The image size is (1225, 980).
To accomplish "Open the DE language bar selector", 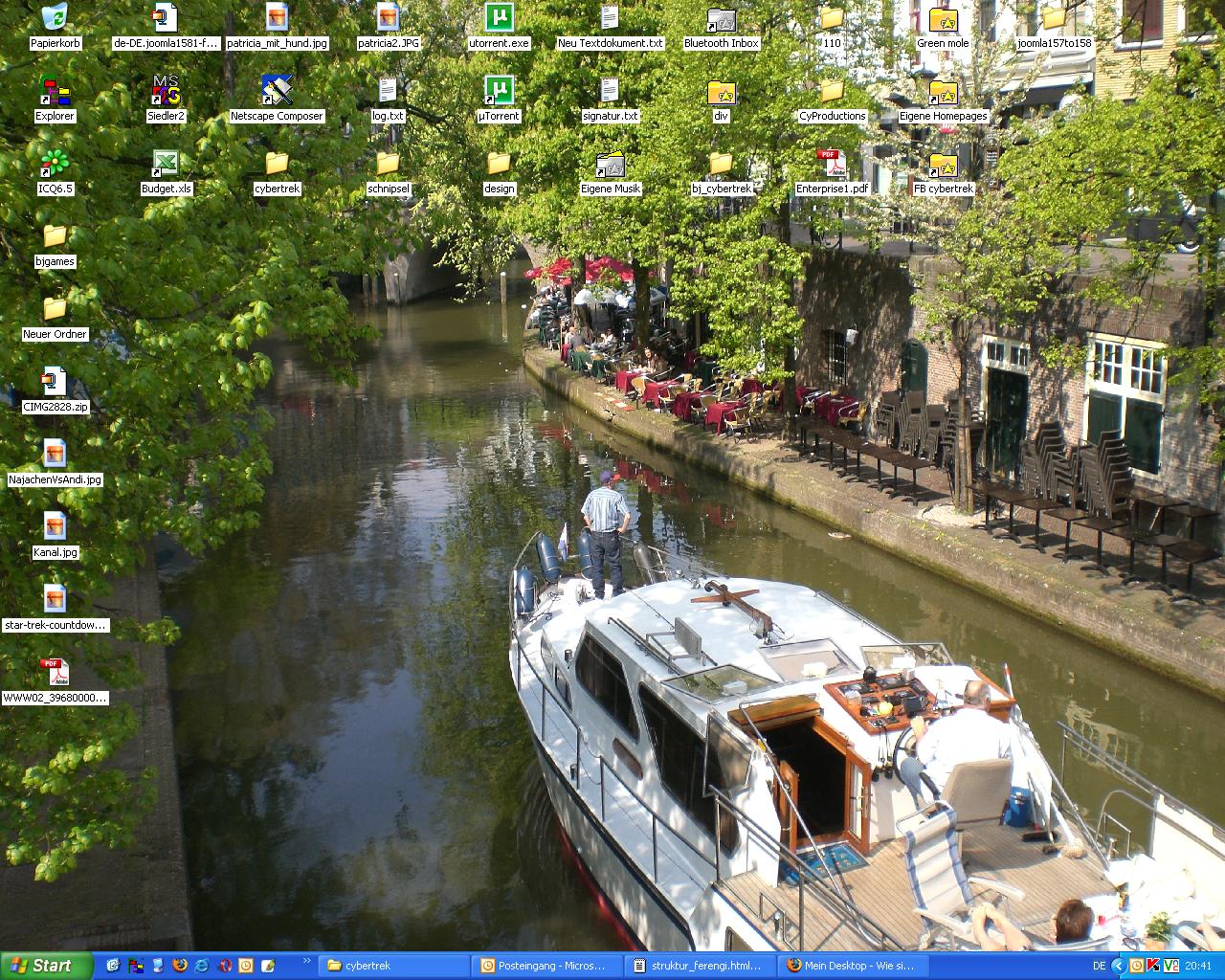I will click(x=1100, y=966).
